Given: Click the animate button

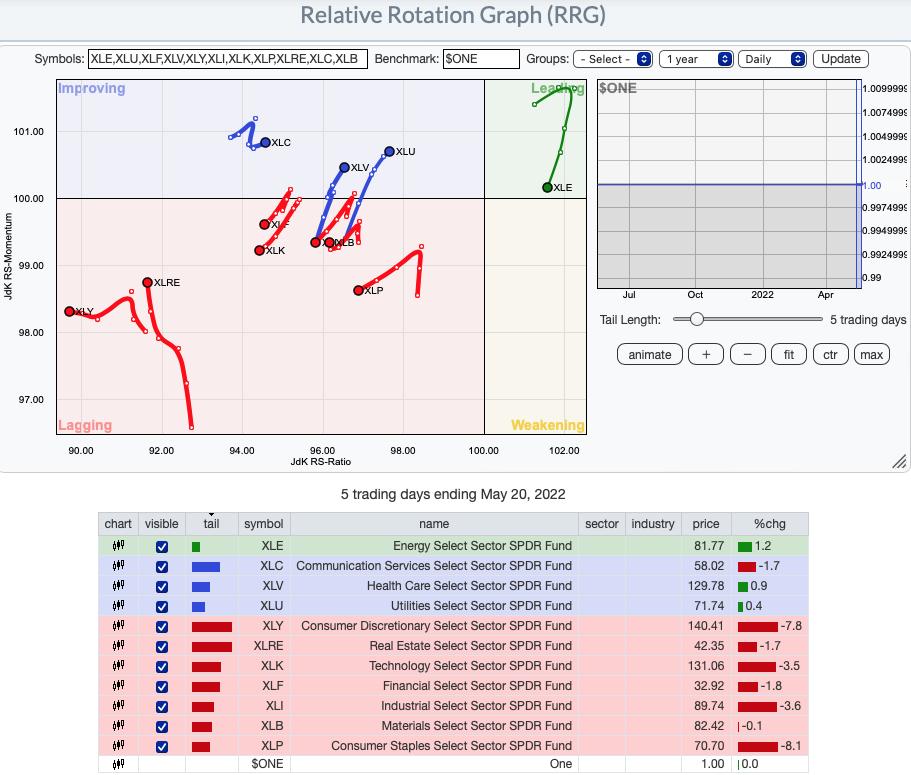Looking at the screenshot, I should [650, 354].
